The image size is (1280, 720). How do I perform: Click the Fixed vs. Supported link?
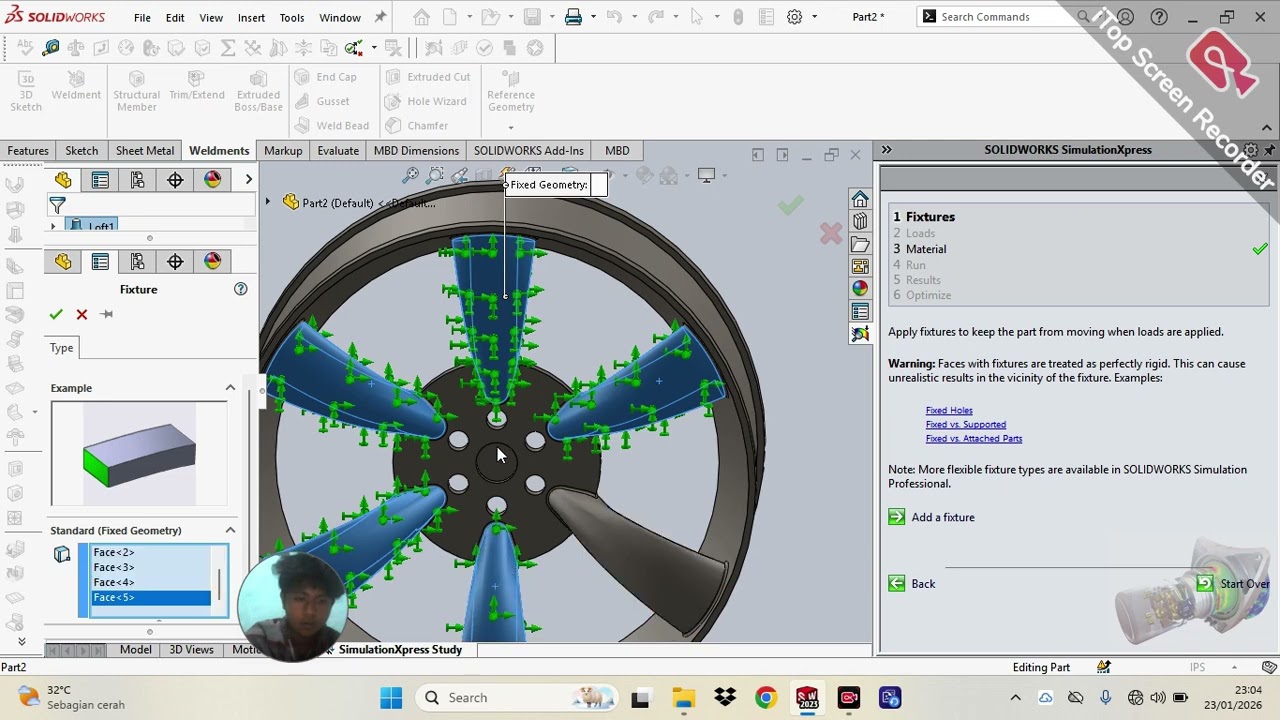[966, 424]
